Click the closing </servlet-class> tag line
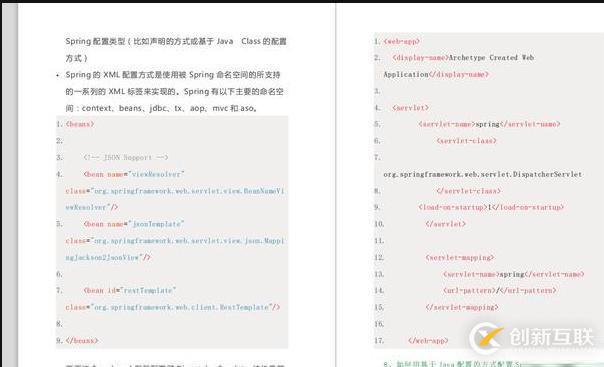This screenshot has height=367, width=604. (468, 191)
